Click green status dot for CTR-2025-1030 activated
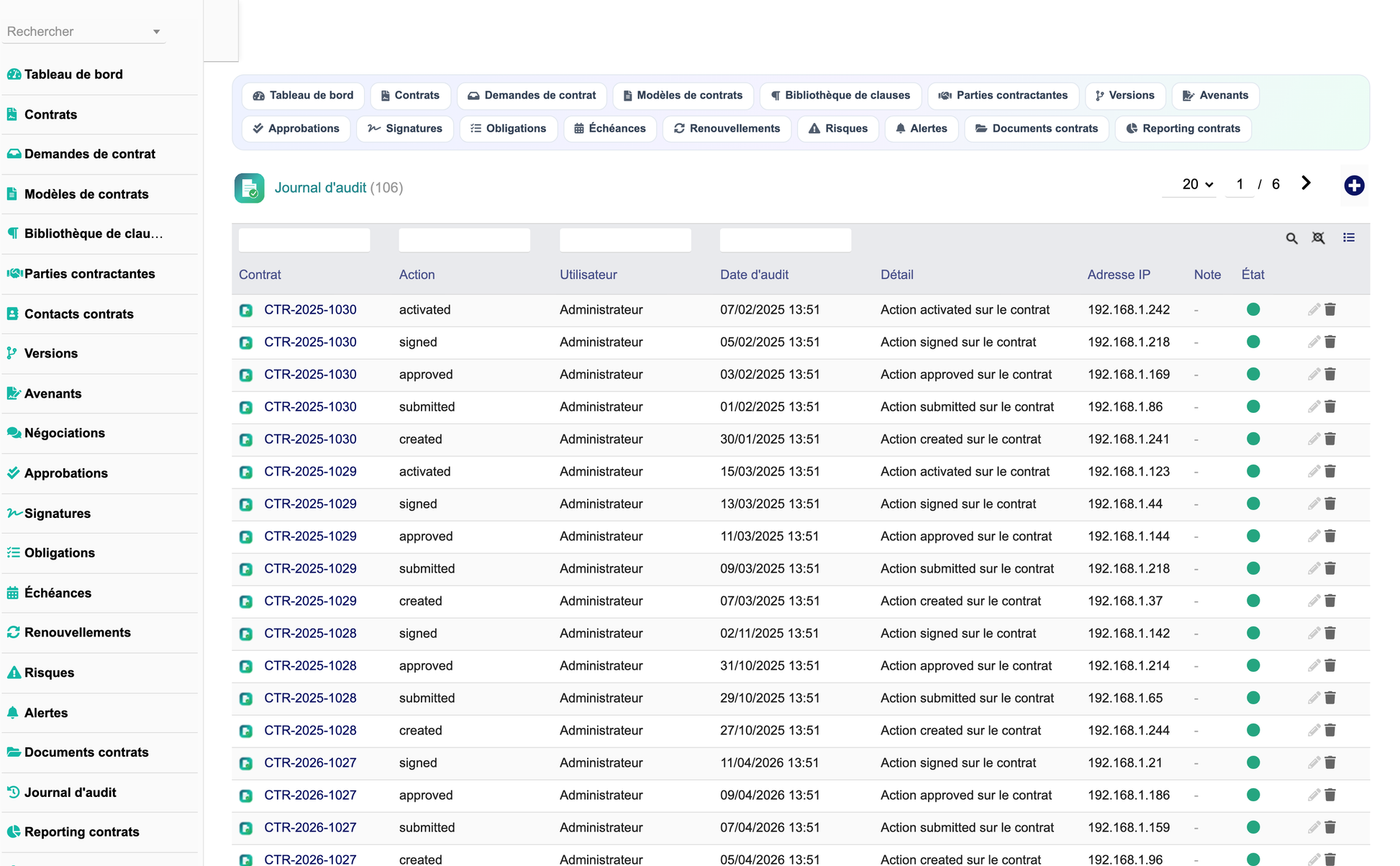 1253,309
